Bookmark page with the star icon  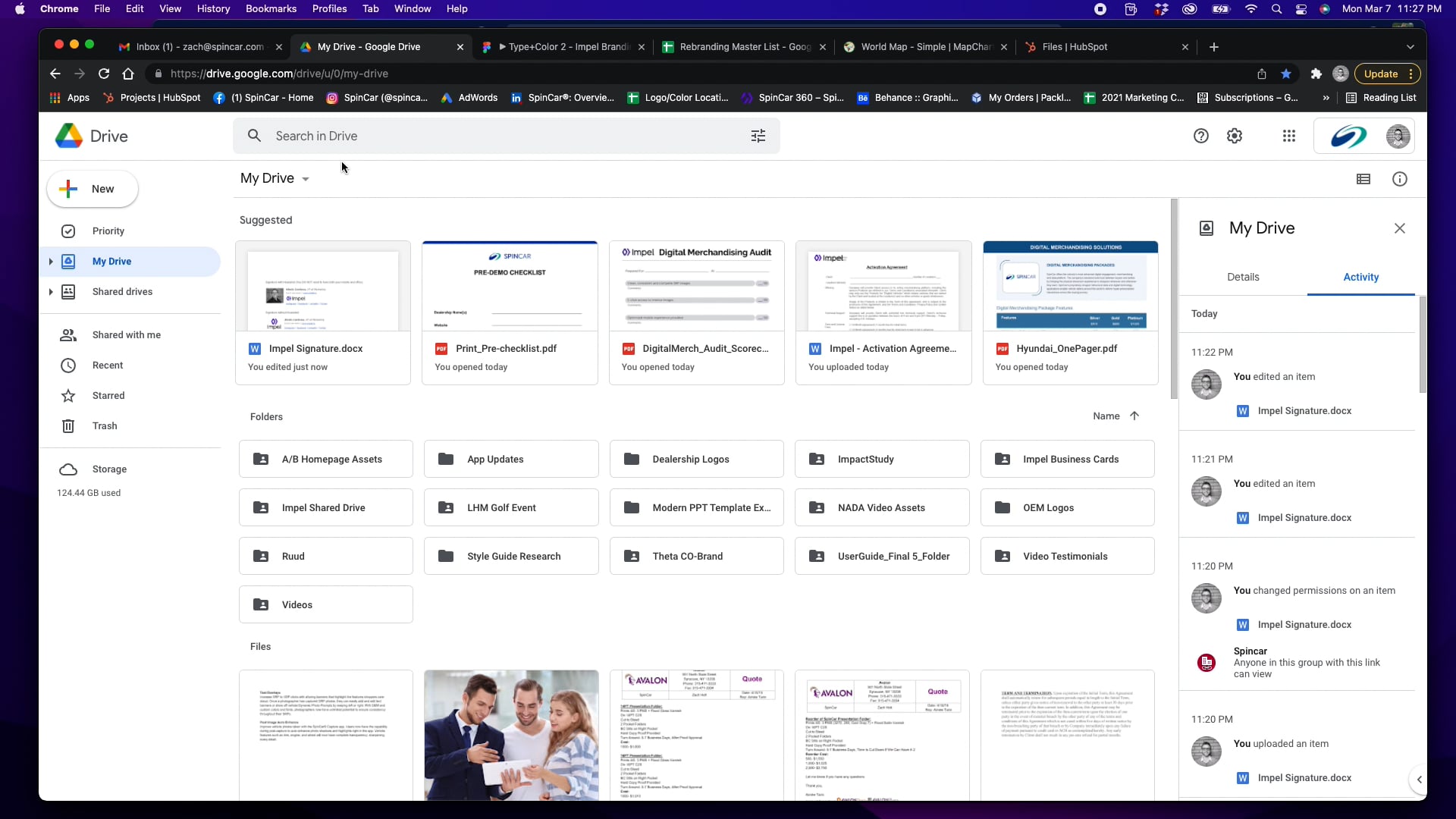click(1286, 74)
